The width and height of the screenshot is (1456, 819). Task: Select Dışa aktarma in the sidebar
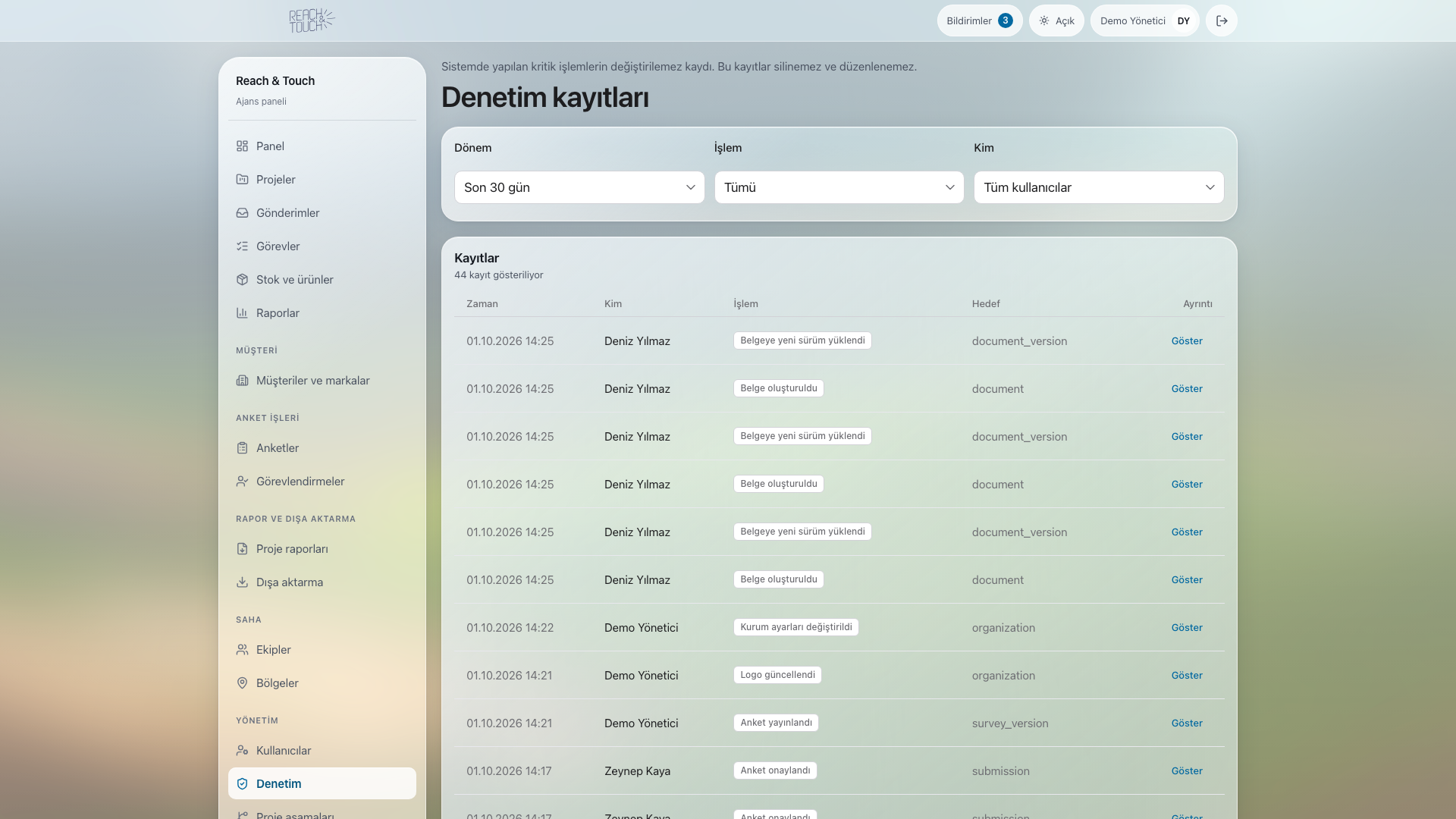point(322,582)
